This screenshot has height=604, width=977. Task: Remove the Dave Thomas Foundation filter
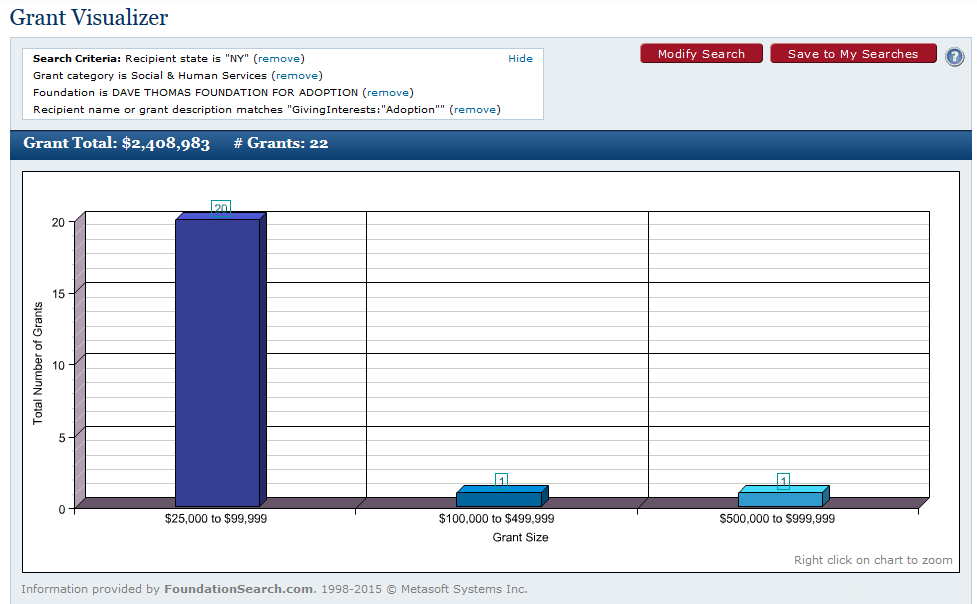coord(387,93)
